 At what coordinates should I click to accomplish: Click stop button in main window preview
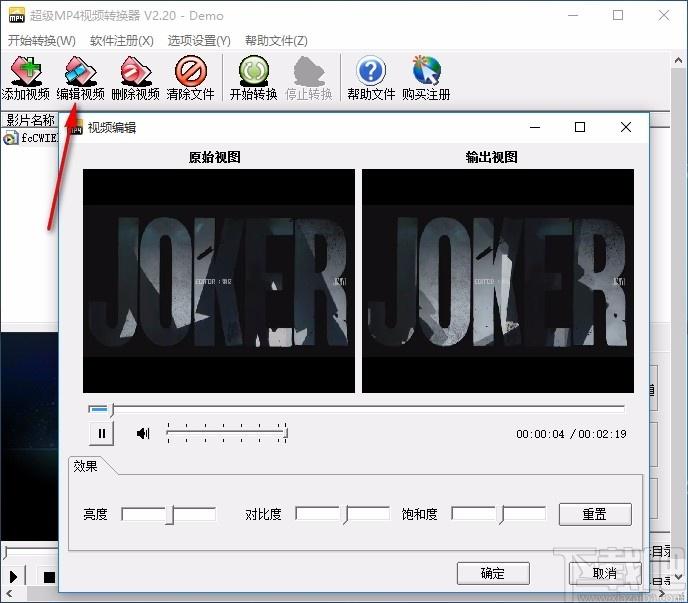click(x=49, y=577)
